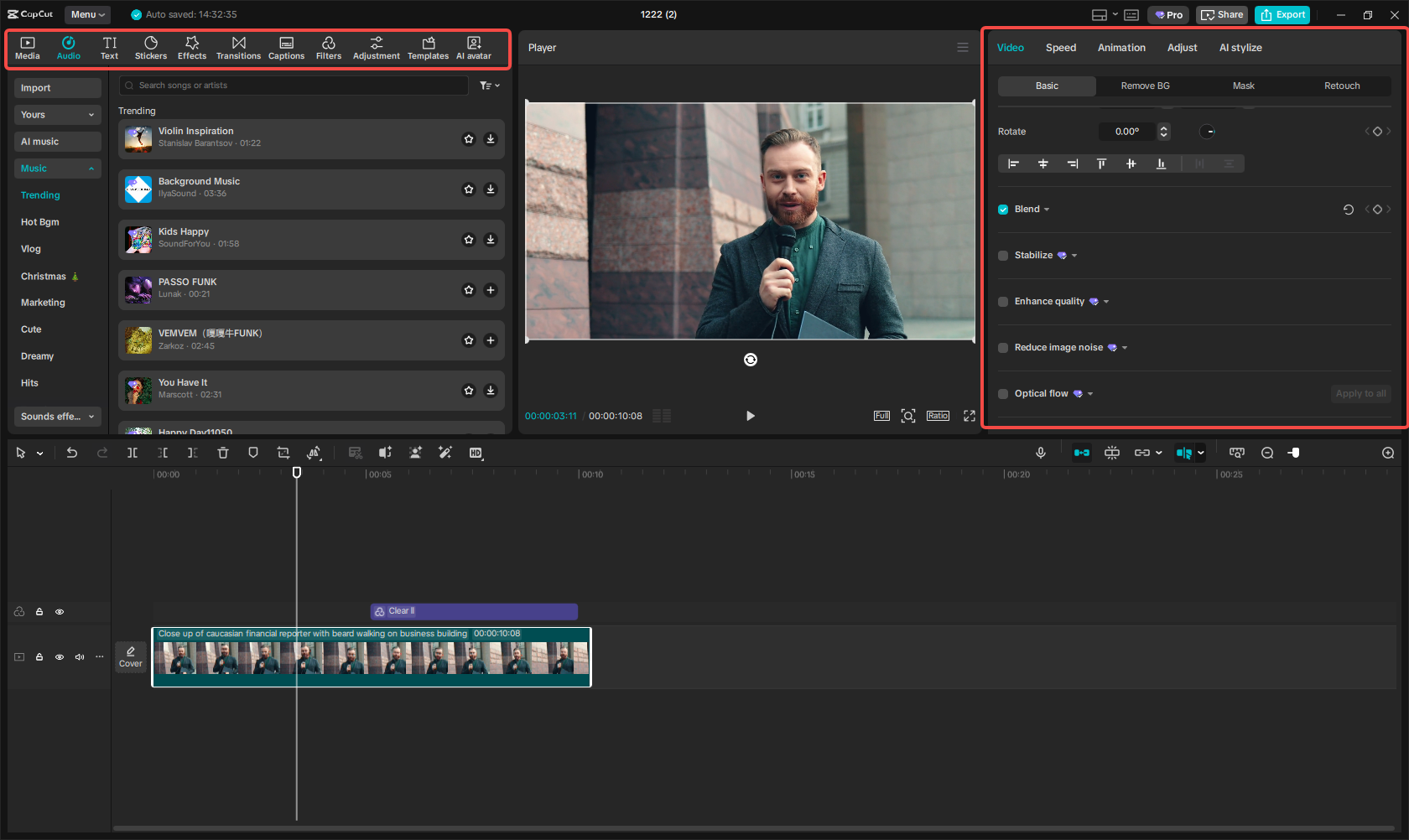The width and height of the screenshot is (1409, 840).
Task: Open the Remove BG tab
Action: click(x=1144, y=86)
